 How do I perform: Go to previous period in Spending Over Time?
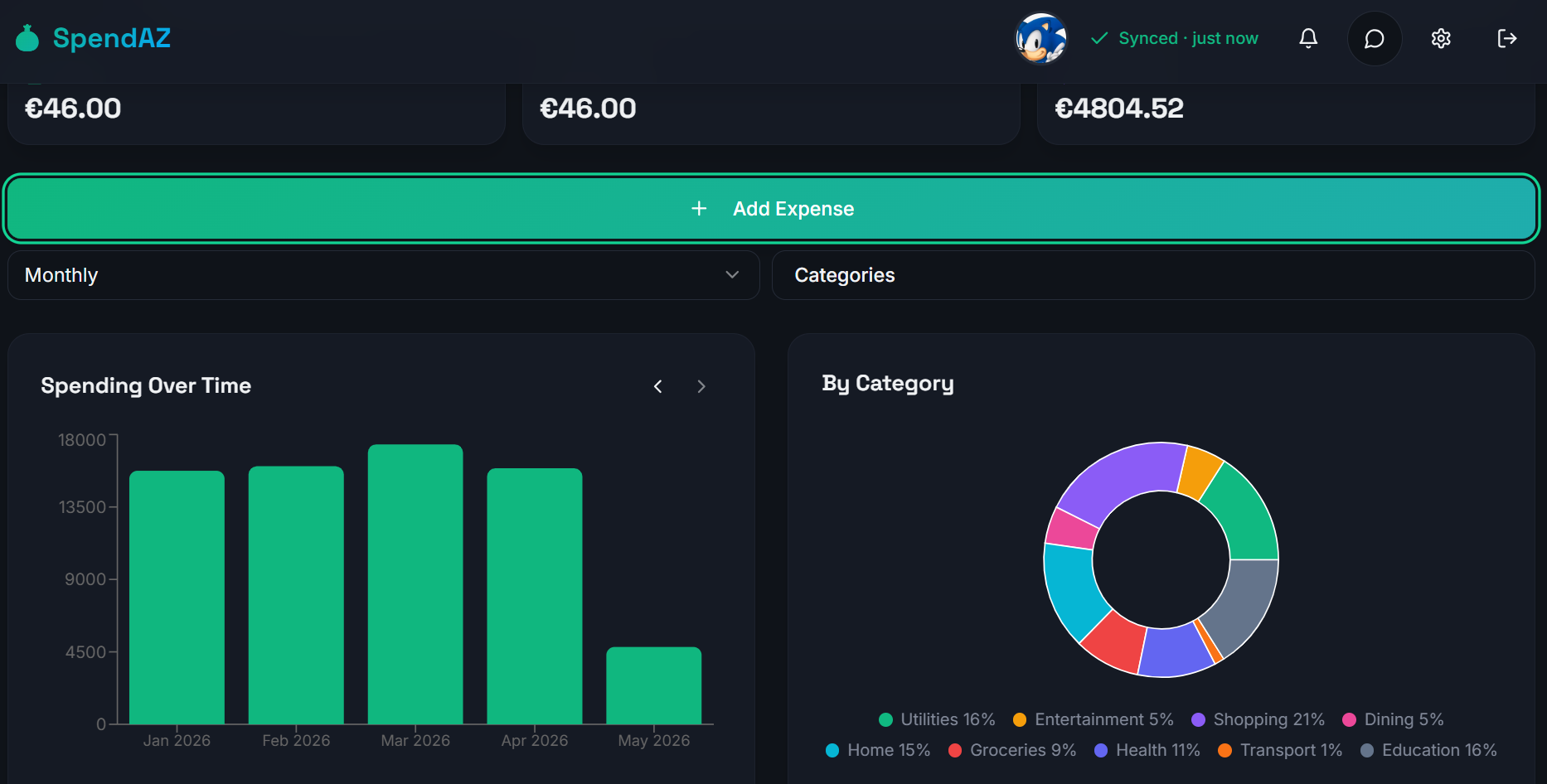tap(658, 386)
